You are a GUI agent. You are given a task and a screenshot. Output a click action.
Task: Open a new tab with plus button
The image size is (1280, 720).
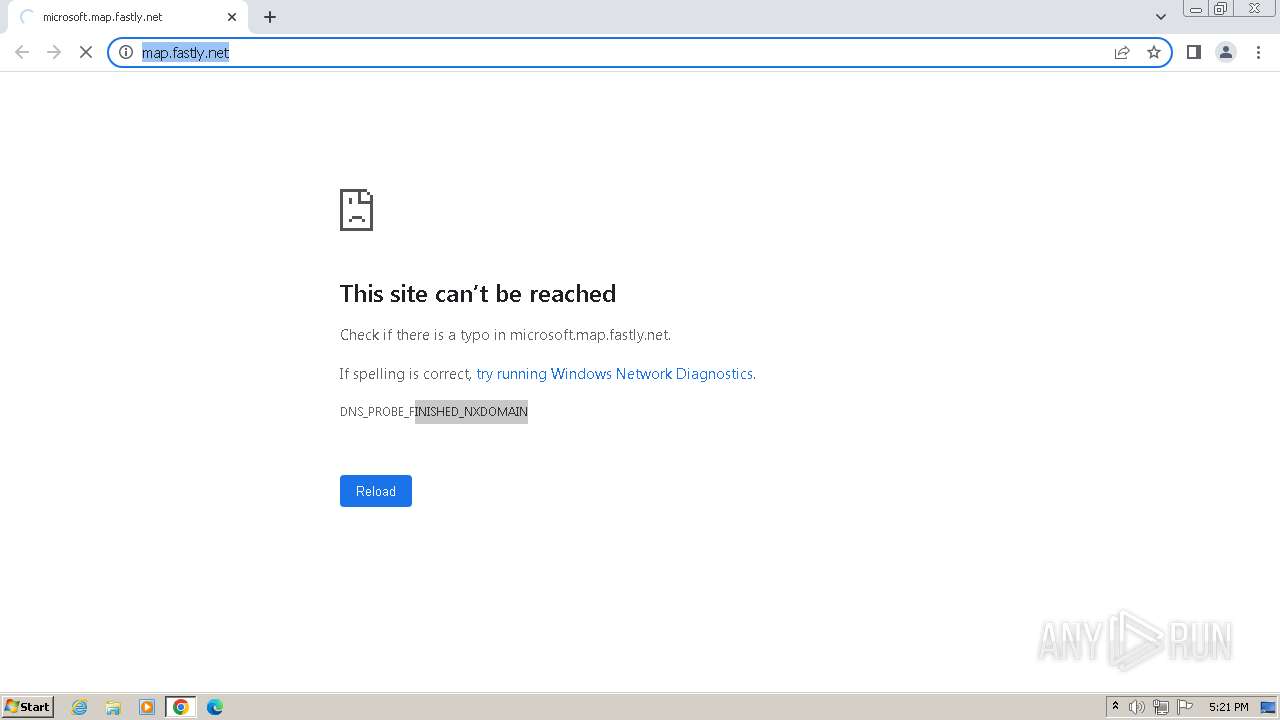coord(270,17)
